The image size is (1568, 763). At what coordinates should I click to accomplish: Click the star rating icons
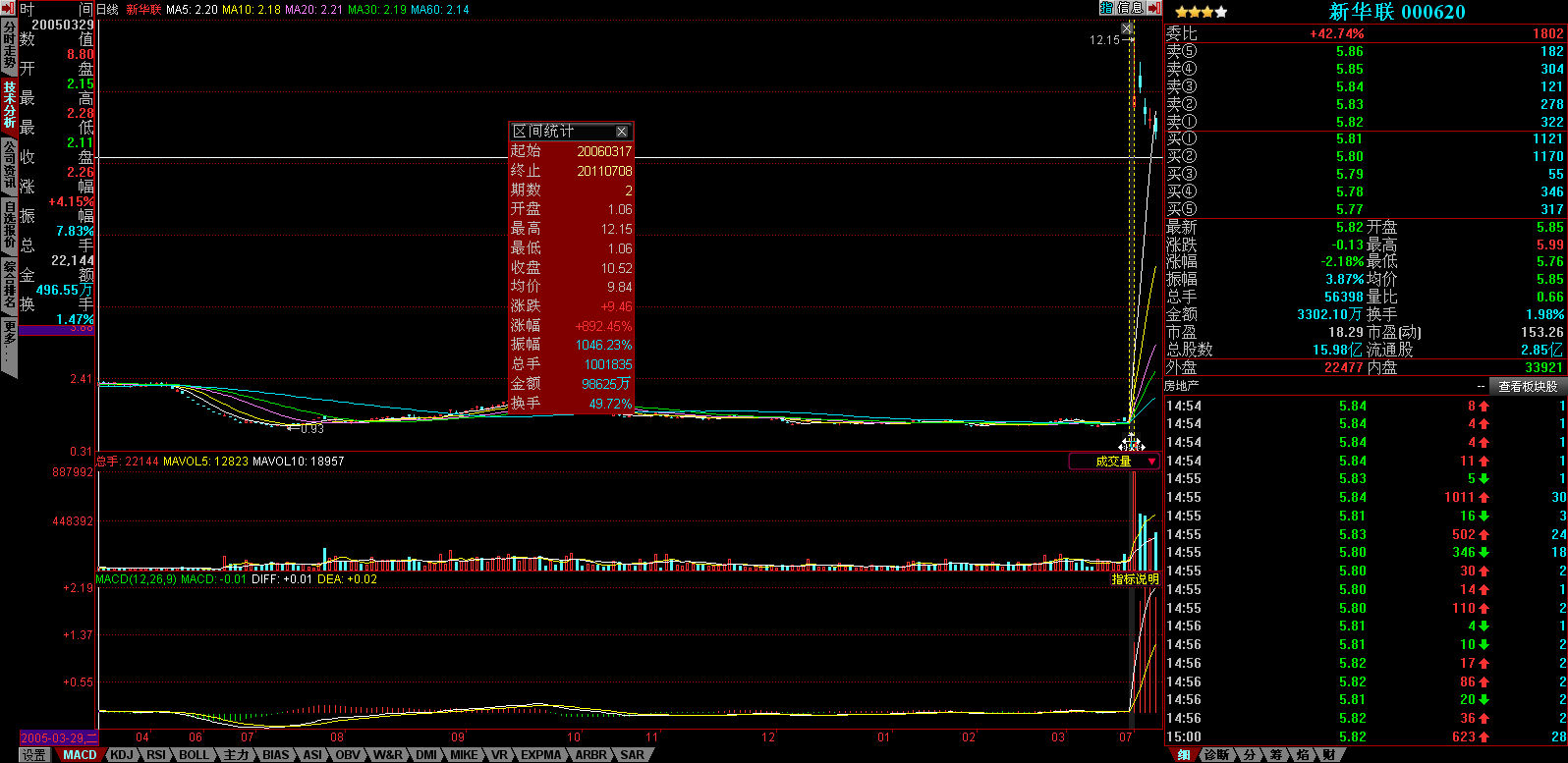pyautogui.click(x=1201, y=13)
